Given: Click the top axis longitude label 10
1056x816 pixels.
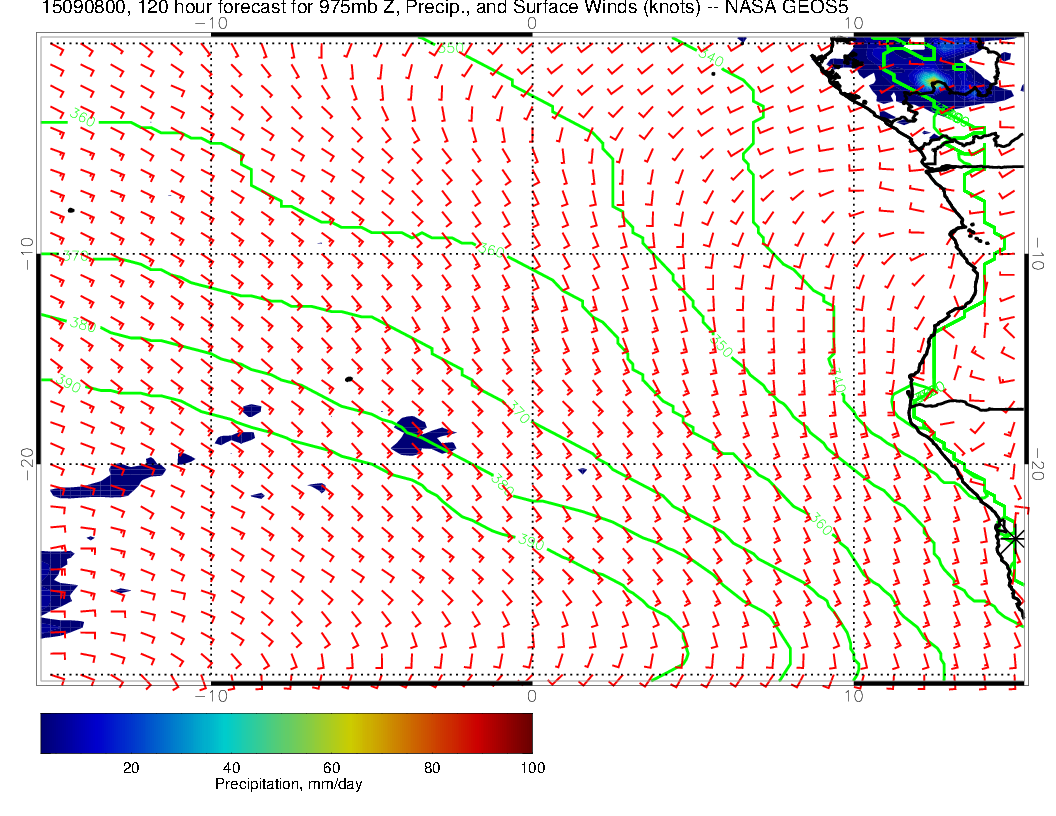Looking at the screenshot, I should click(x=852, y=21).
